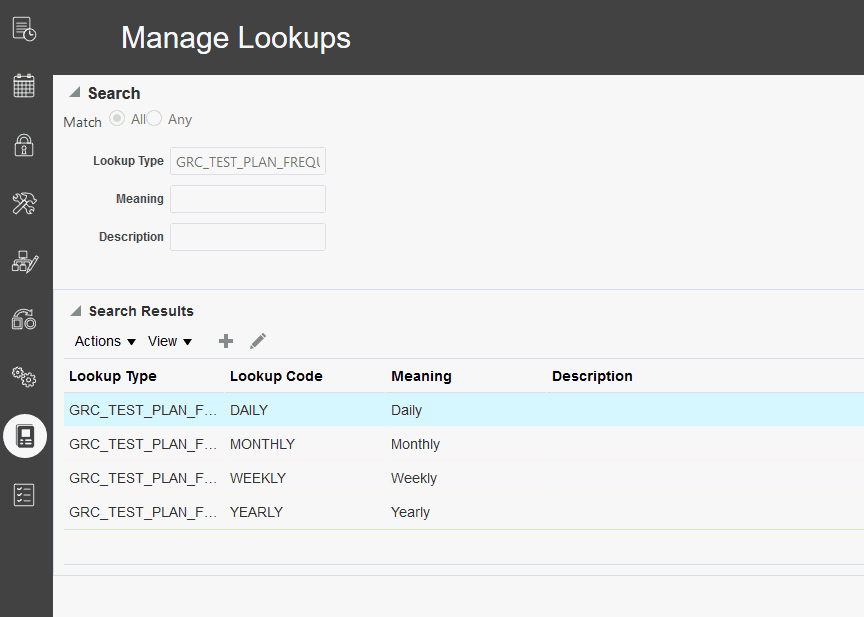Click the checklist icon in sidebar
Viewport: 864px width, 617px height.
point(24,494)
